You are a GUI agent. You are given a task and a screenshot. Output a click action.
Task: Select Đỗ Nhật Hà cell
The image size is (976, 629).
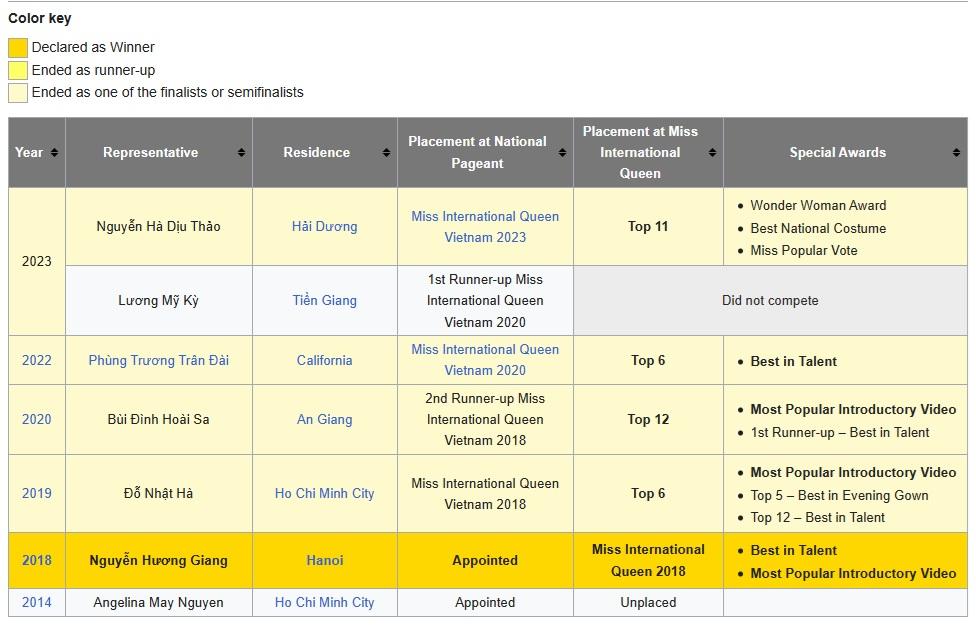159,493
